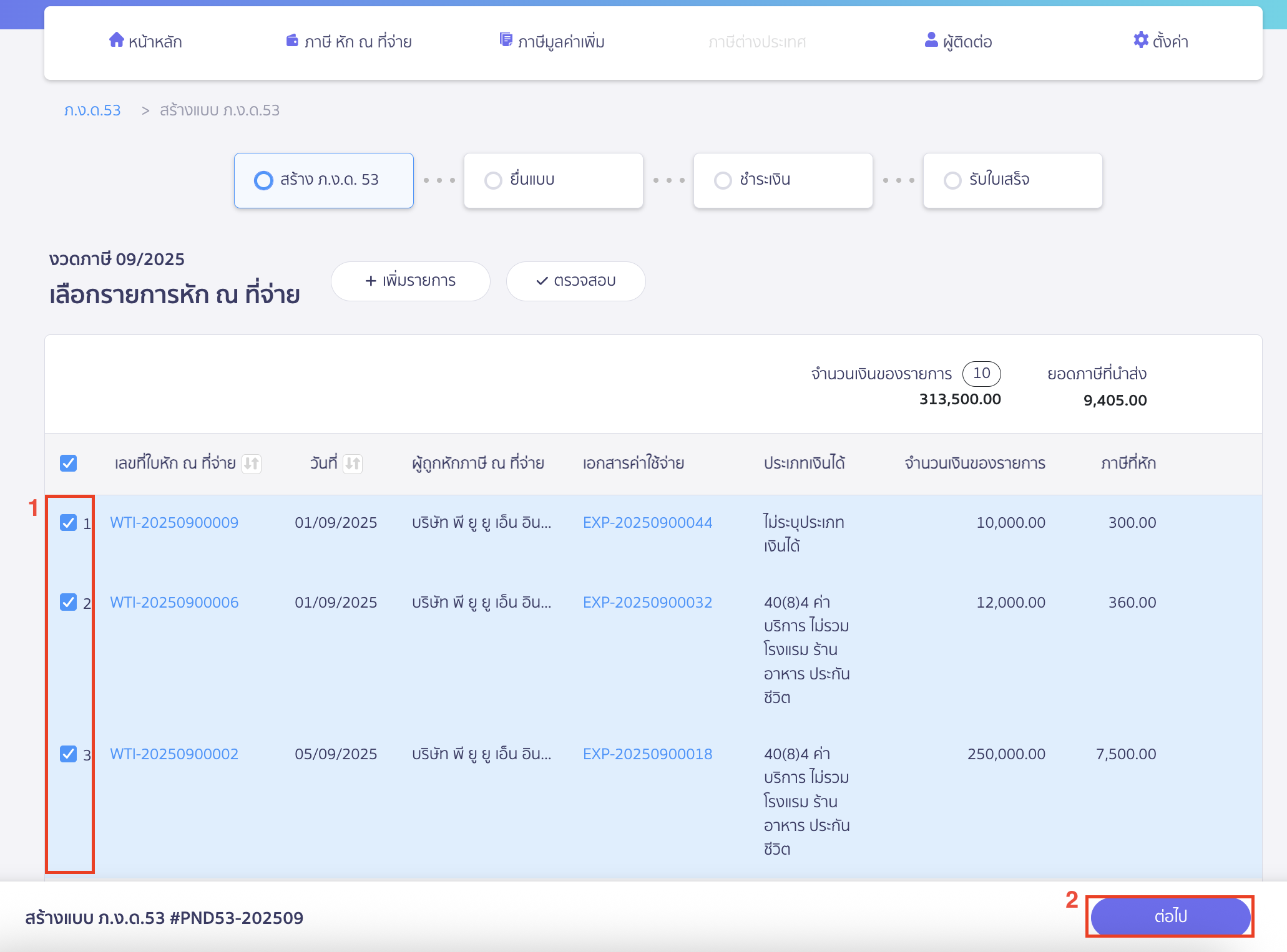Sort by withholding number using the sort icon
The height and width of the screenshot is (952, 1287).
[252, 464]
